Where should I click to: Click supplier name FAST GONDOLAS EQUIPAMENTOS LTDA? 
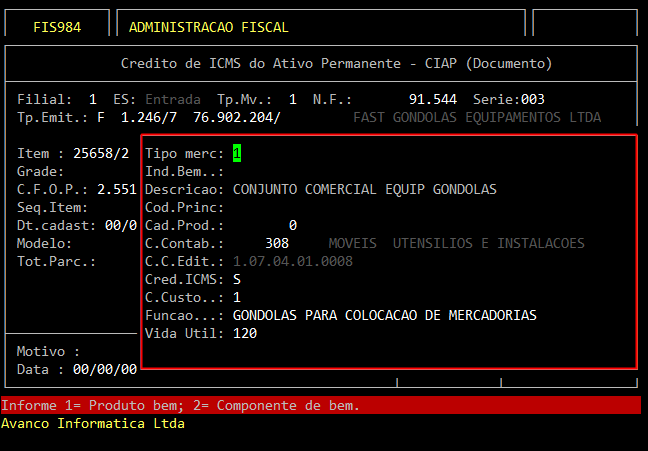tap(477, 118)
